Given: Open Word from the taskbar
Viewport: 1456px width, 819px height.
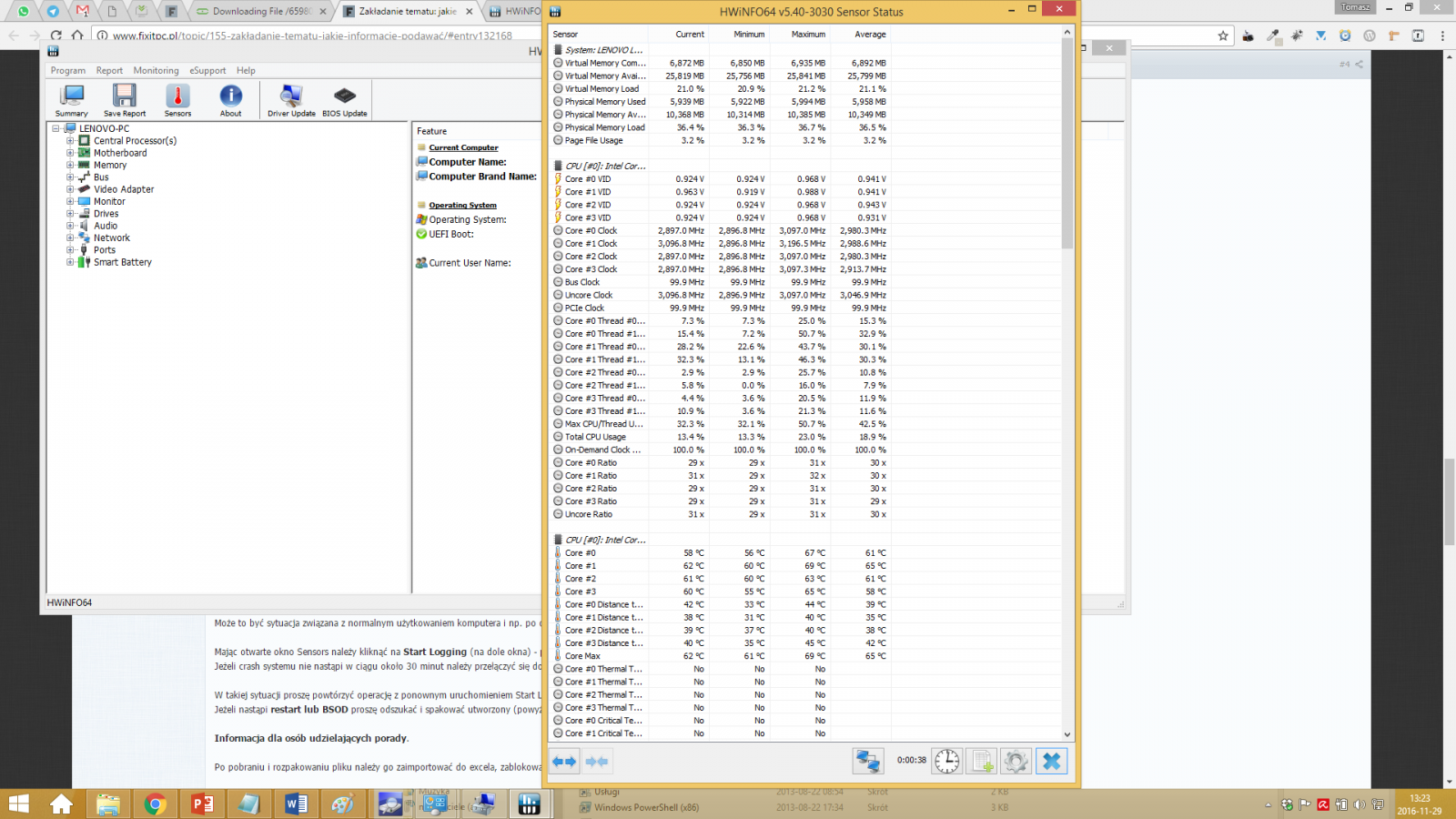Looking at the screenshot, I should (296, 804).
